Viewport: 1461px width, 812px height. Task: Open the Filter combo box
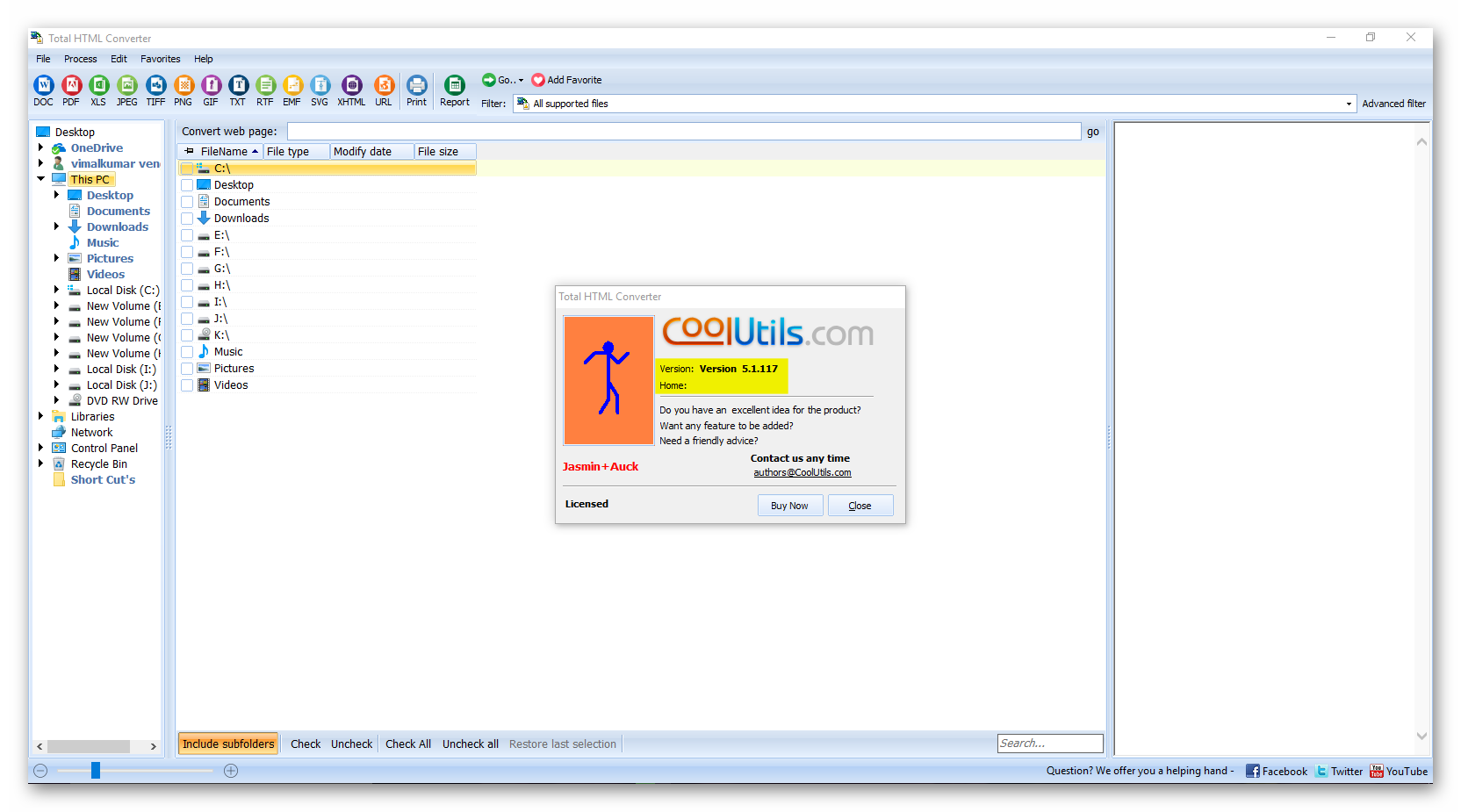coord(934,104)
